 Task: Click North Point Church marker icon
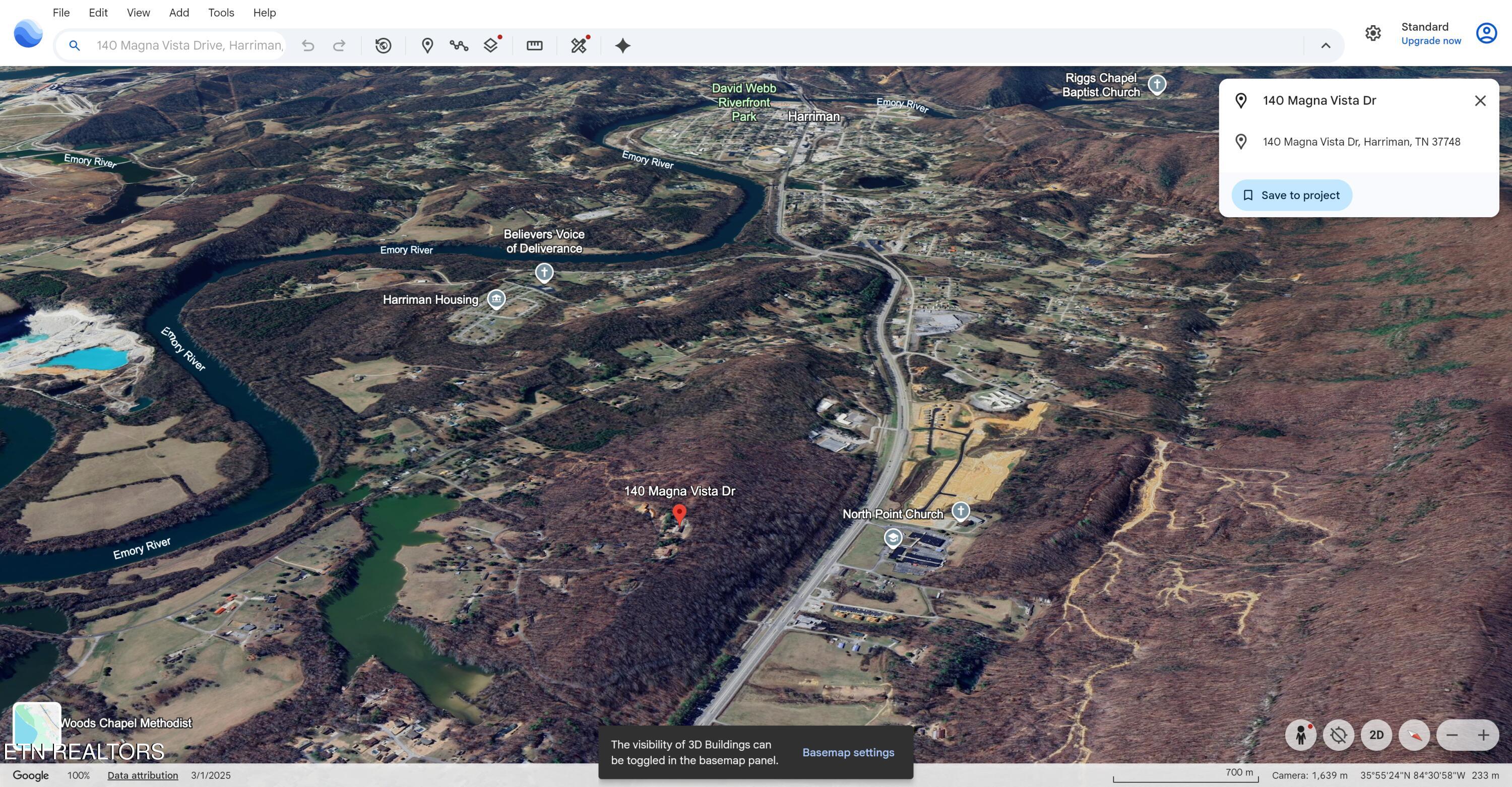[960, 510]
